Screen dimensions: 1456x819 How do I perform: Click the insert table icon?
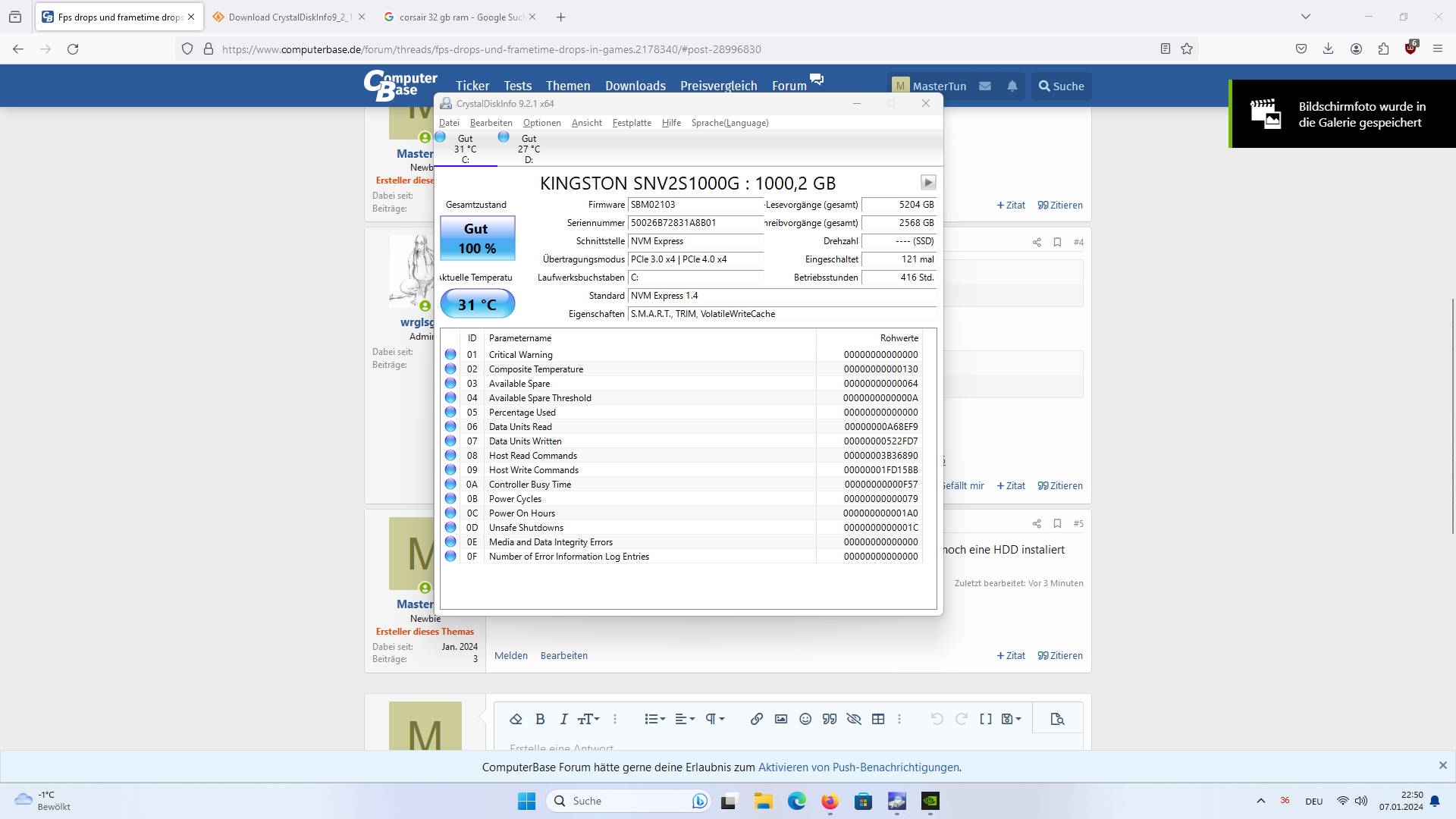[878, 719]
